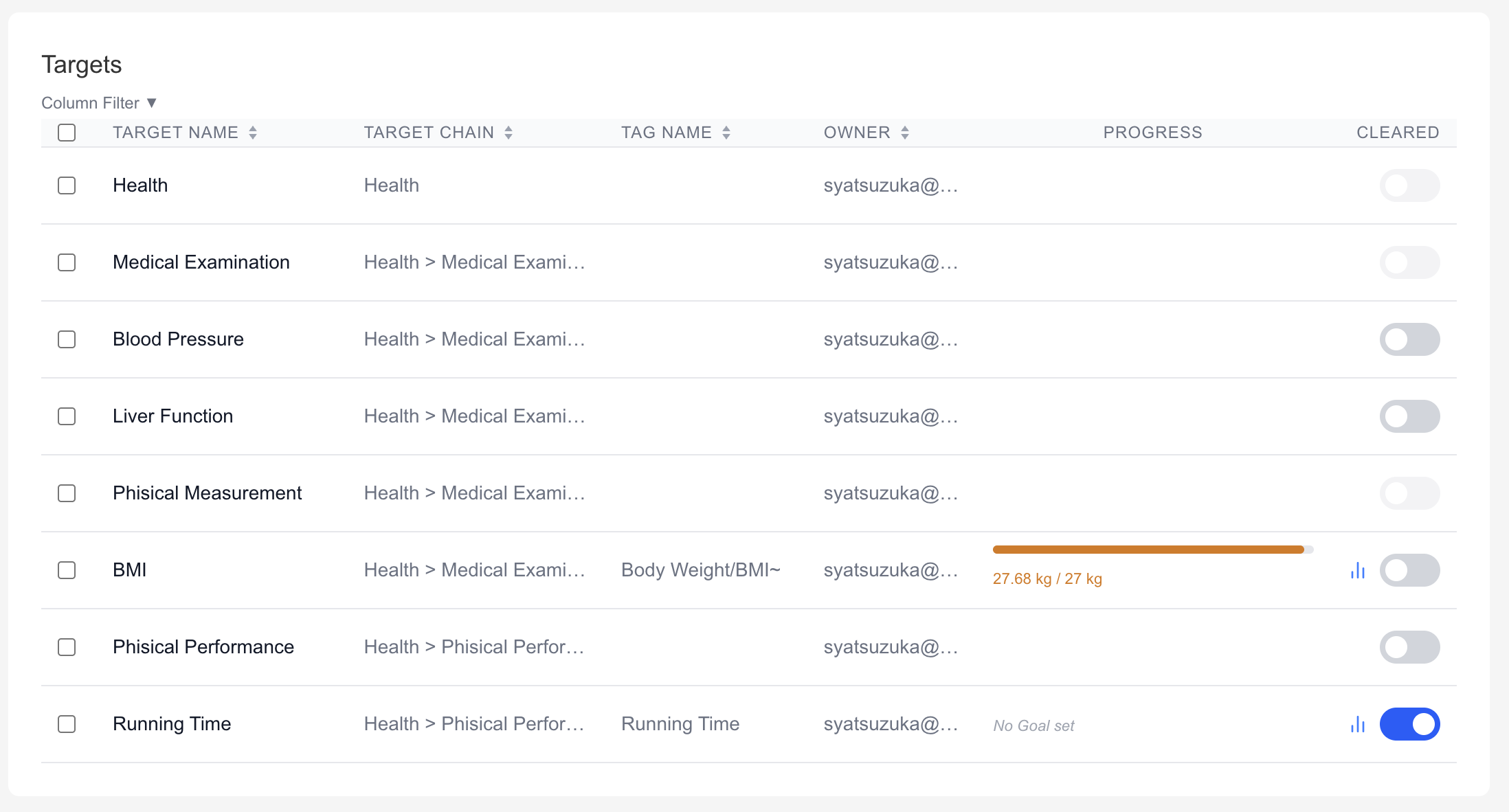The image size is (1509, 812).
Task: Expand the Column Filter dropdown
Action: click(x=99, y=102)
